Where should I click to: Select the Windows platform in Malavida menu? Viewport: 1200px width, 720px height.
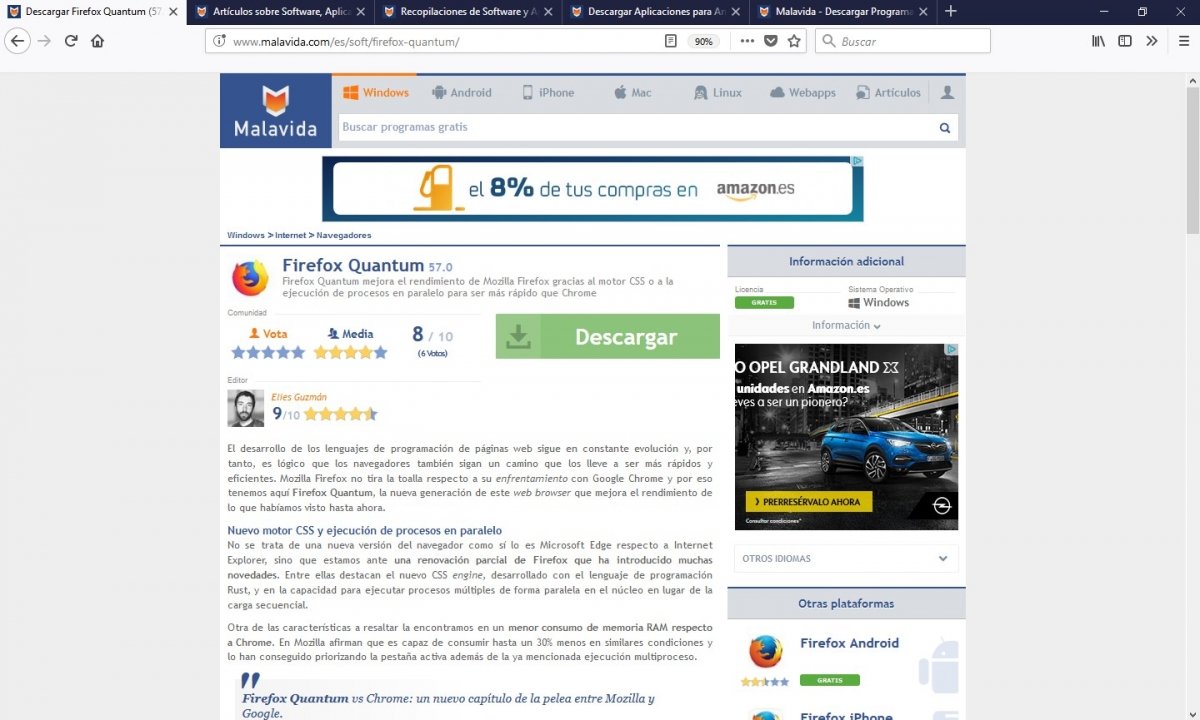tap(376, 93)
